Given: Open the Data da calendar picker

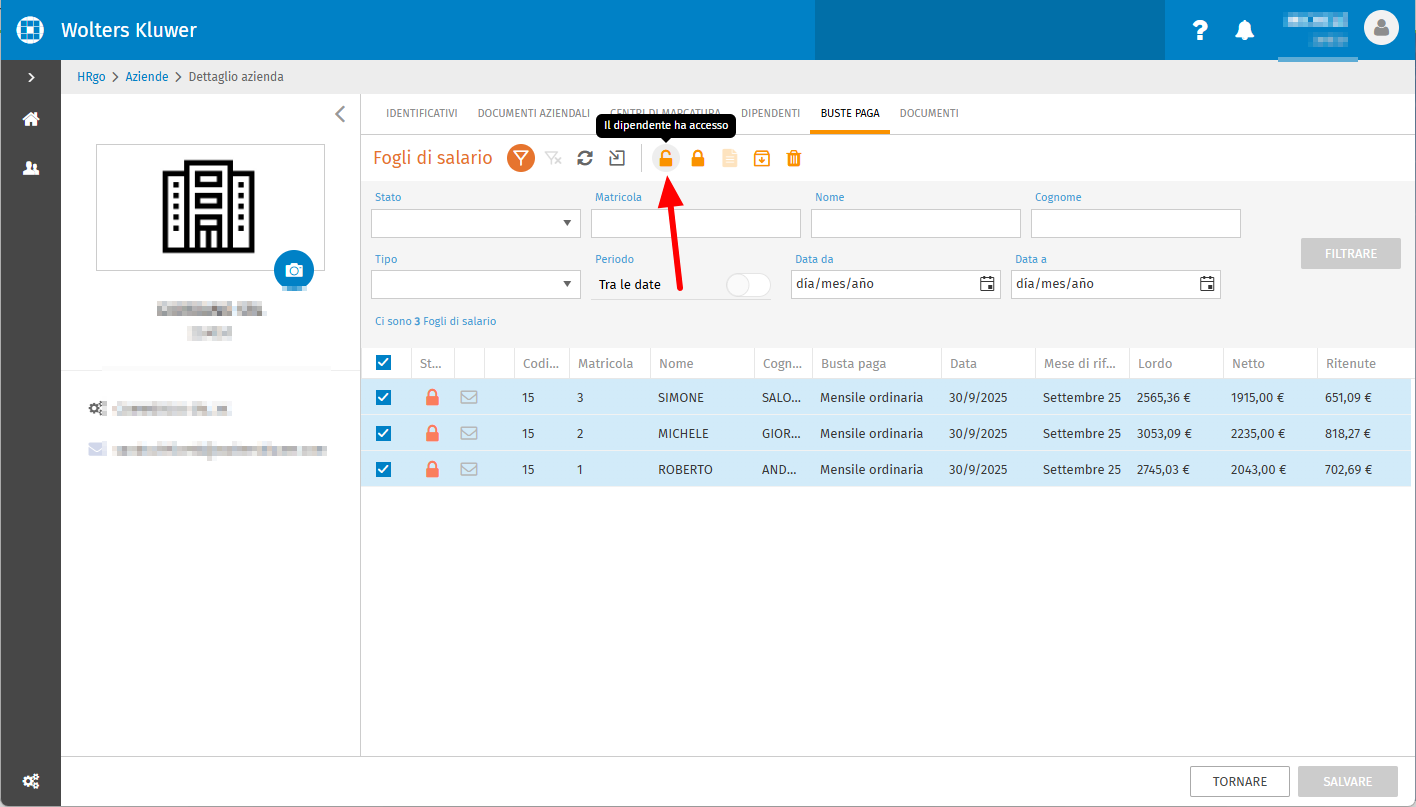Looking at the screenshot, I should (987, 284).
